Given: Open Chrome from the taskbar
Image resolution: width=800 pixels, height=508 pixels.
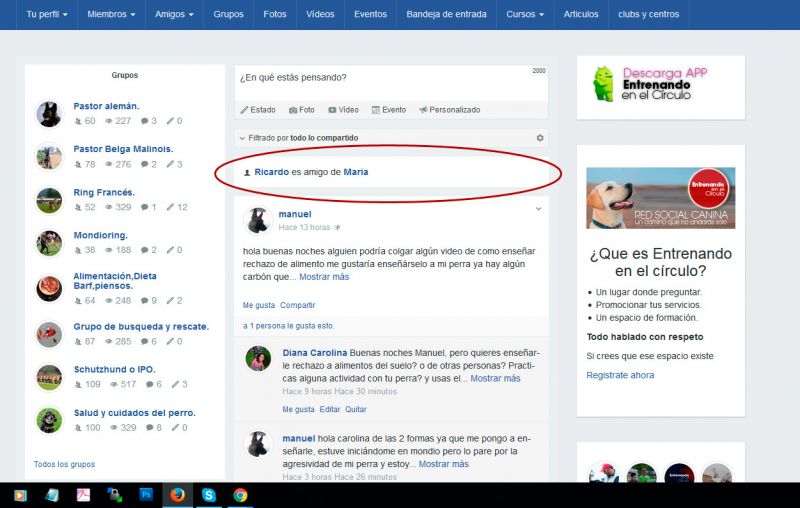Looking at the screenshot, I should tap(240, 495).
